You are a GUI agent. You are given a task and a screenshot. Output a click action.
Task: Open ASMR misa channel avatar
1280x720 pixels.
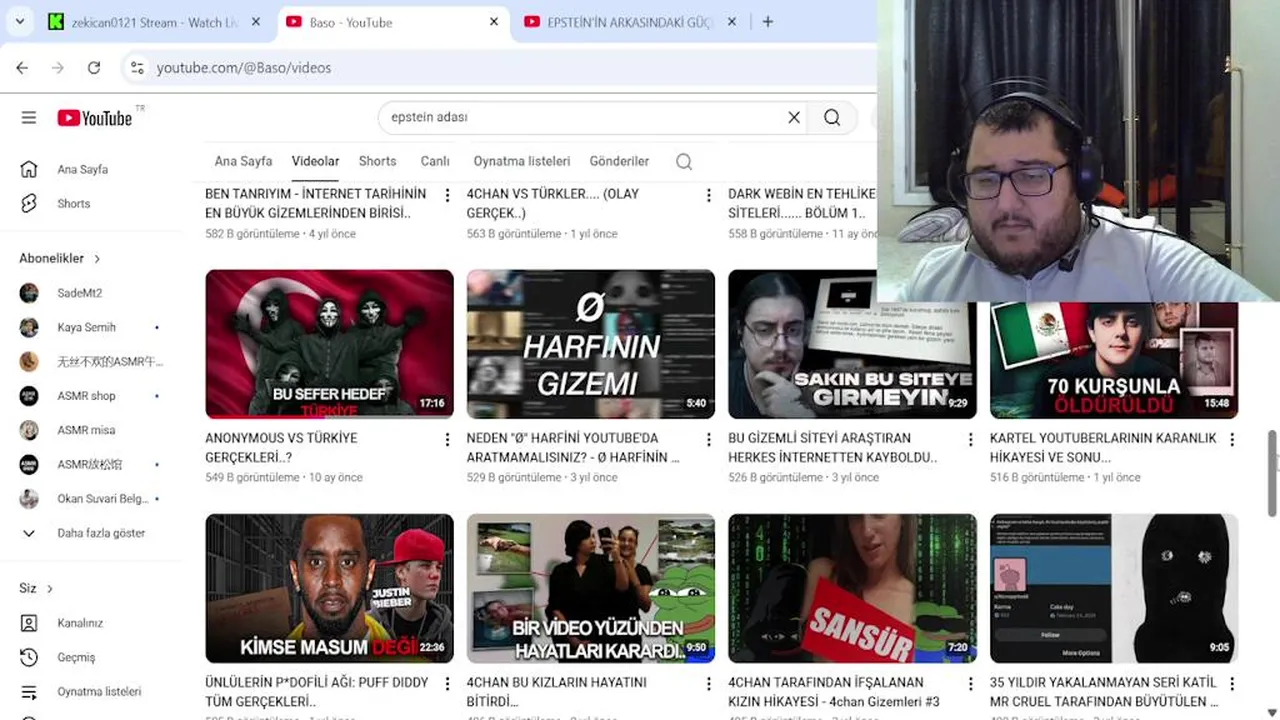coord(29,430)
